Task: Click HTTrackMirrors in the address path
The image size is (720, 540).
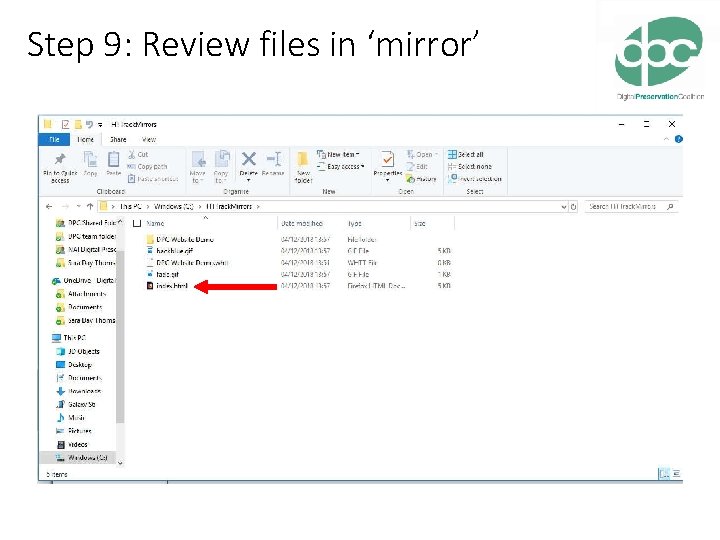Action: click(x=229, y=207)
